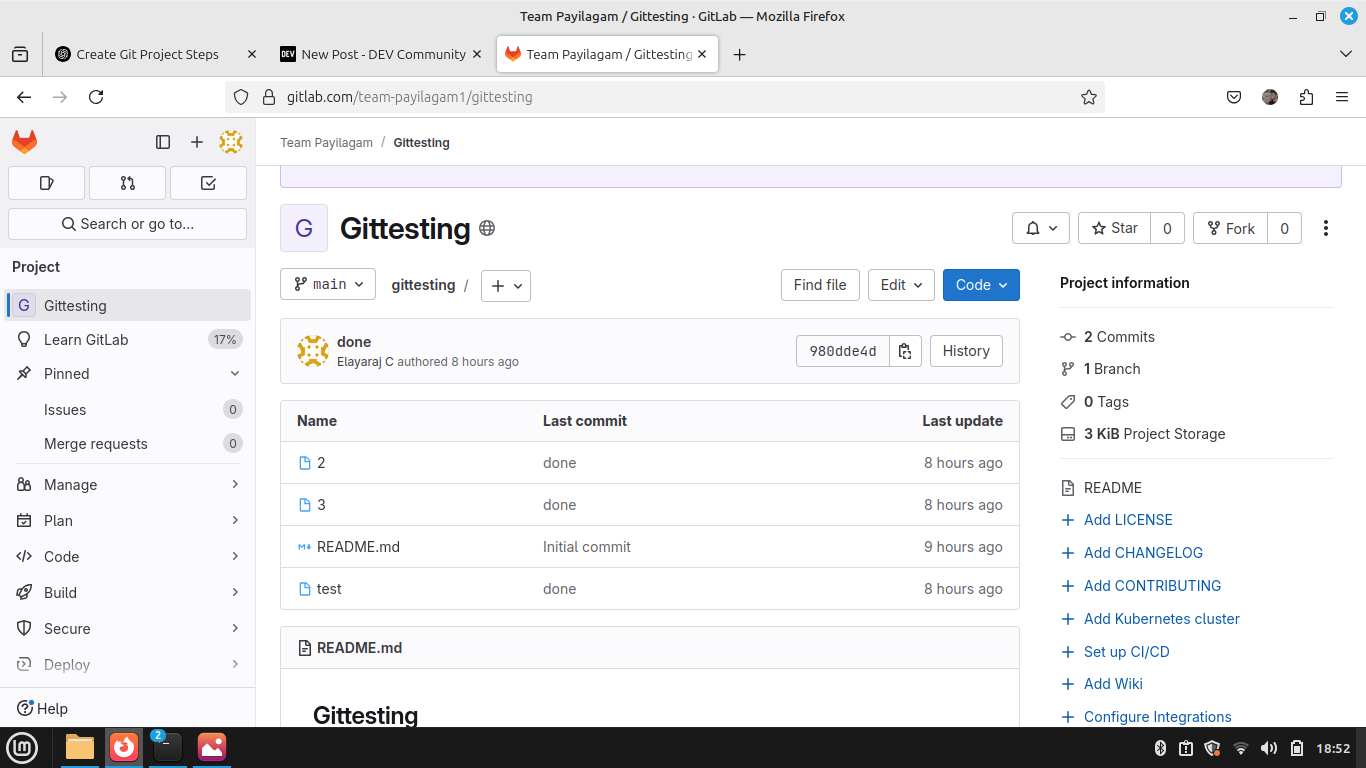This screenshot has width=1366, height=768.
Task: Open the Team Payilagam breadcrumb link
Action: click(x=326, y=143)
